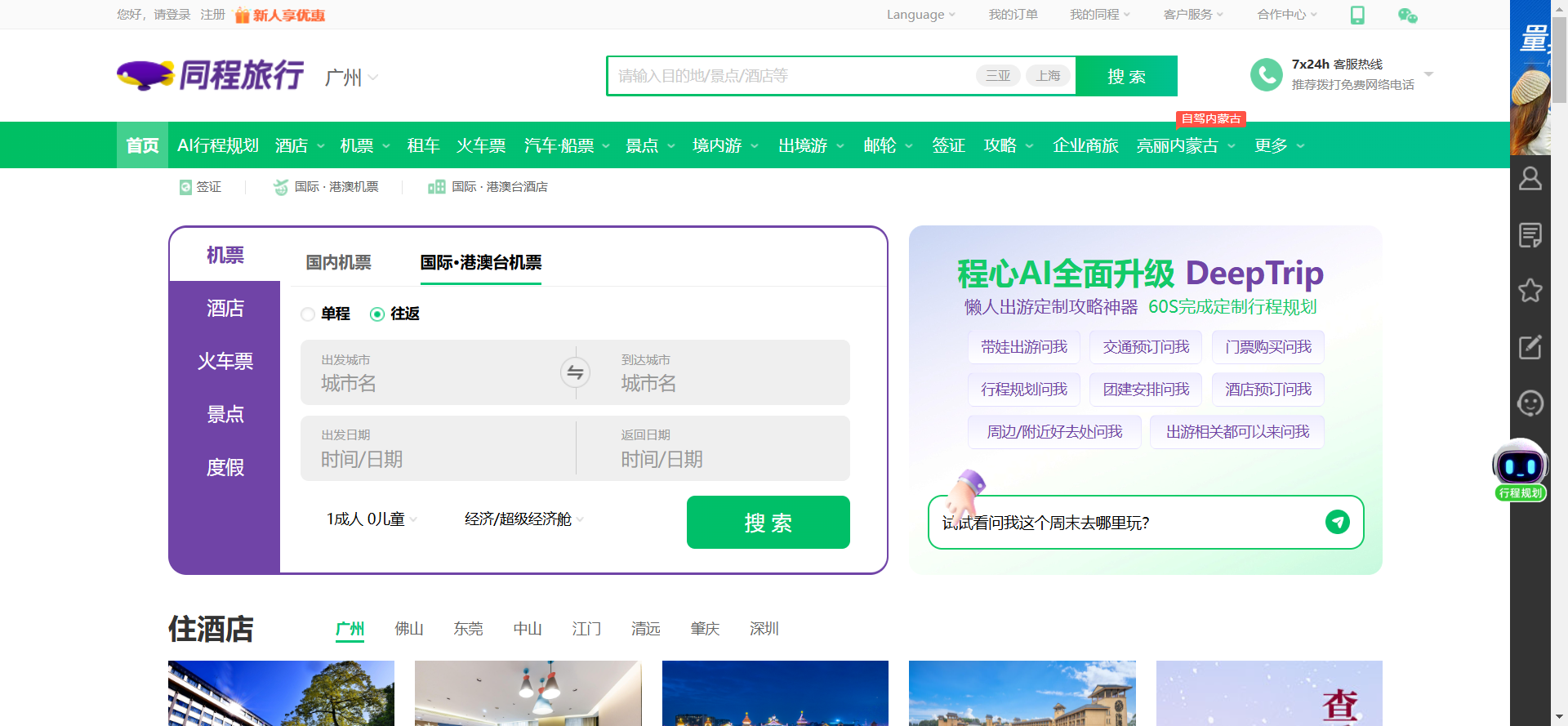This screenshot has height=726, width=1568.
Task: Expand the 客户服务 menu
Action: [x=1193, y=15]
